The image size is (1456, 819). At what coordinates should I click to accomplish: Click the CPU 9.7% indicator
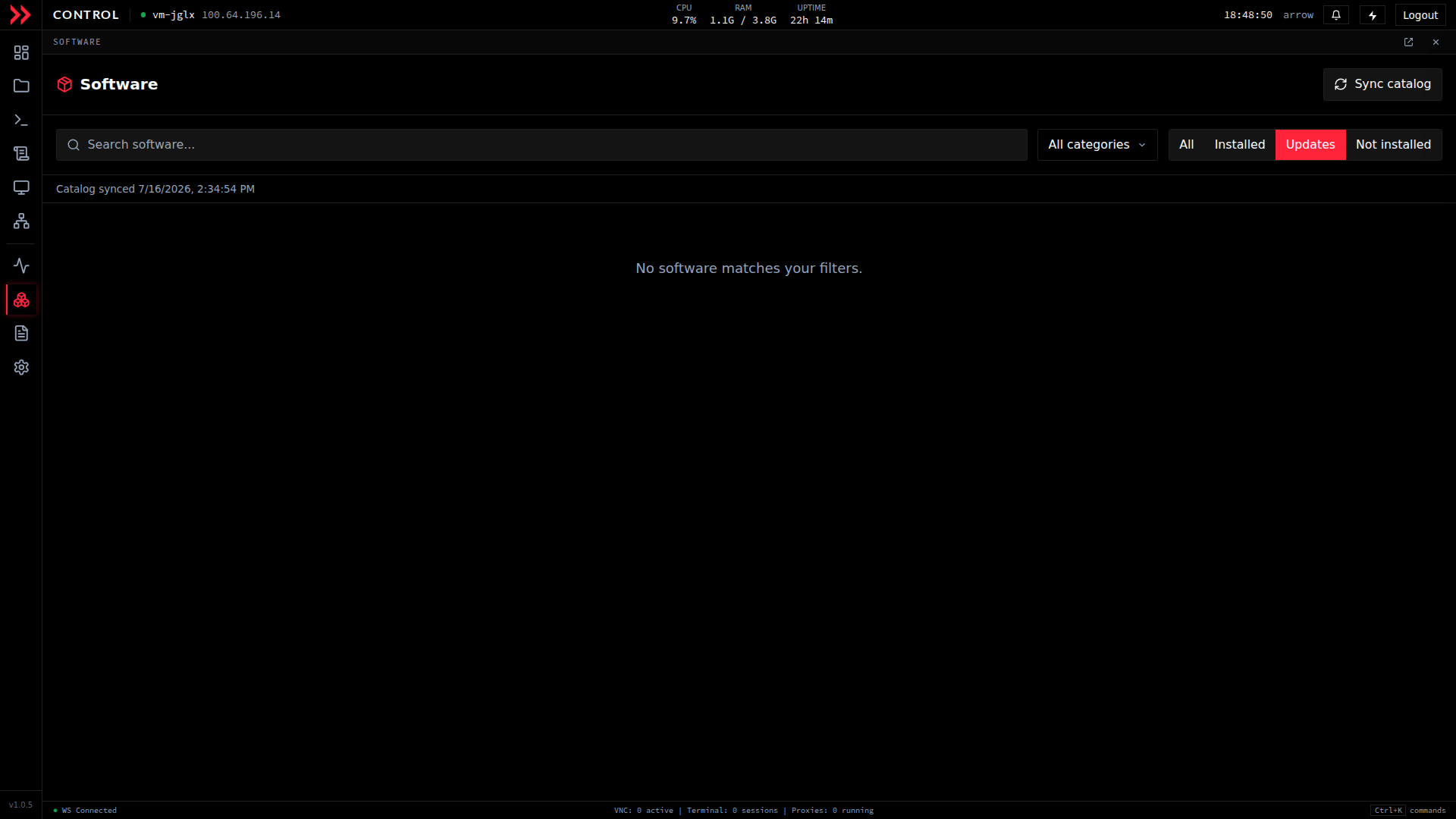click(x=684, y=14)
